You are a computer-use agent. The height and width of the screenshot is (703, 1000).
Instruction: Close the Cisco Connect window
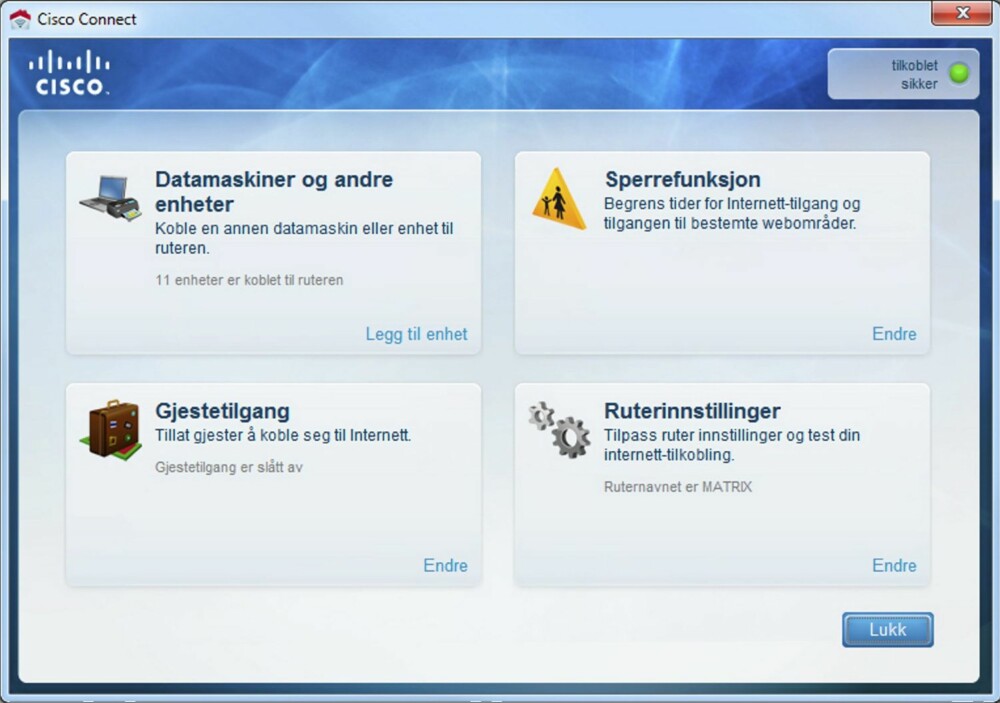(x=962, y=13)
